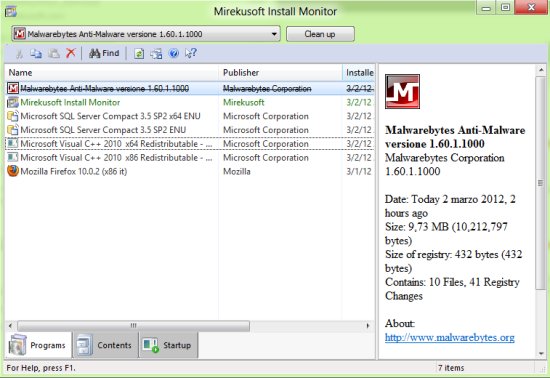The height and width of the screenshot is (378, 550).
Task: Select Microsoft SQL Server Compact x64 ENU row
Action: coord(190,116)
